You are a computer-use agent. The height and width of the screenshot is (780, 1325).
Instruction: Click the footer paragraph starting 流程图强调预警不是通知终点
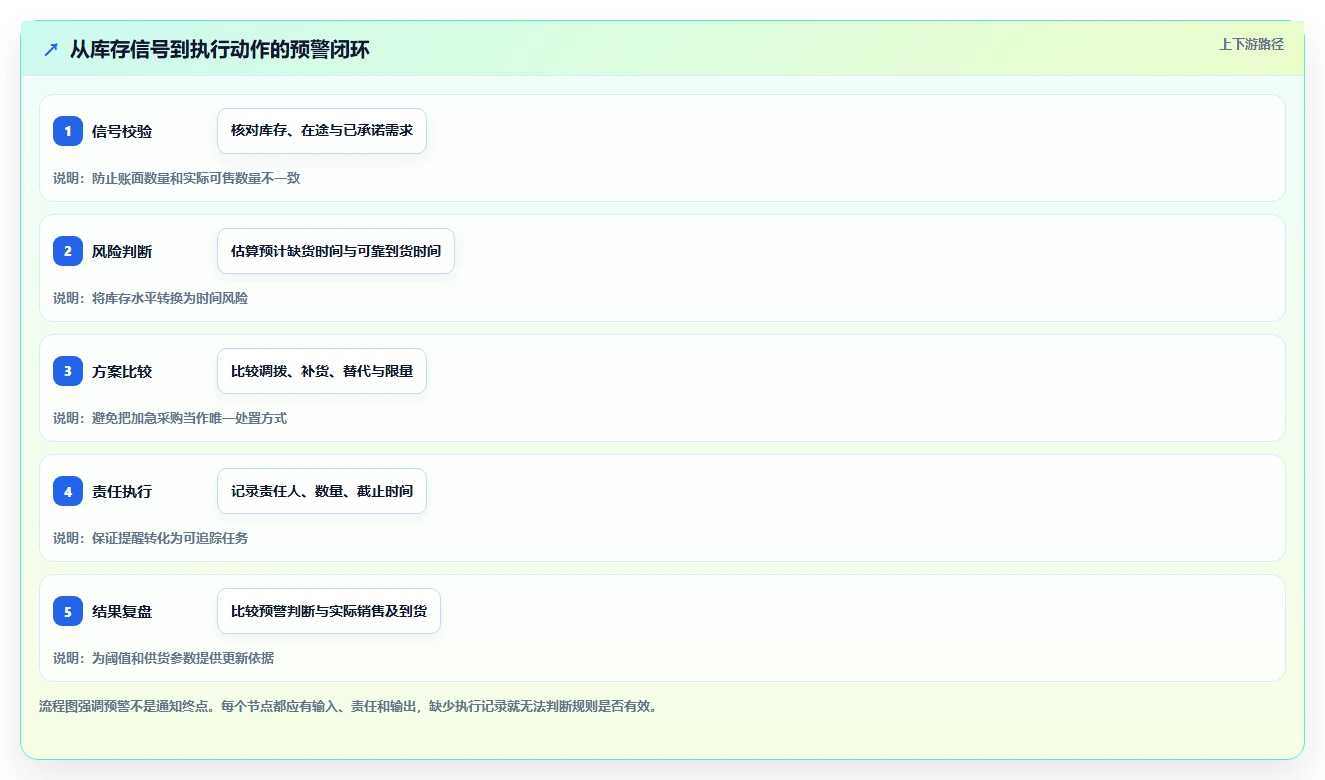point(348,706)
